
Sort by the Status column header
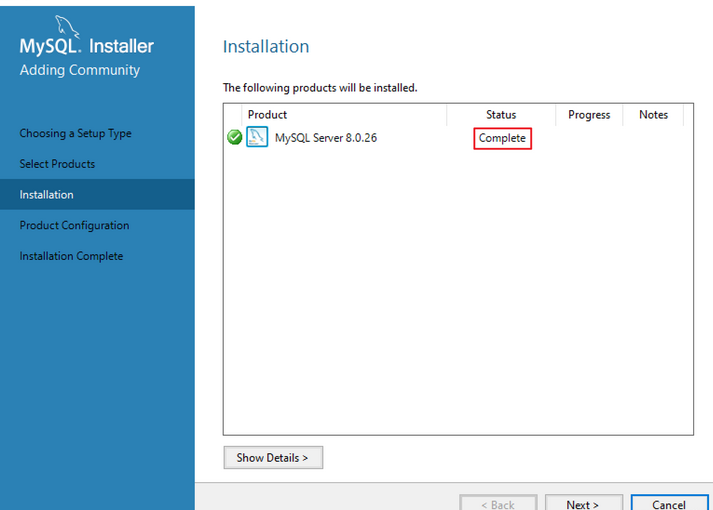tap(501, 115)
